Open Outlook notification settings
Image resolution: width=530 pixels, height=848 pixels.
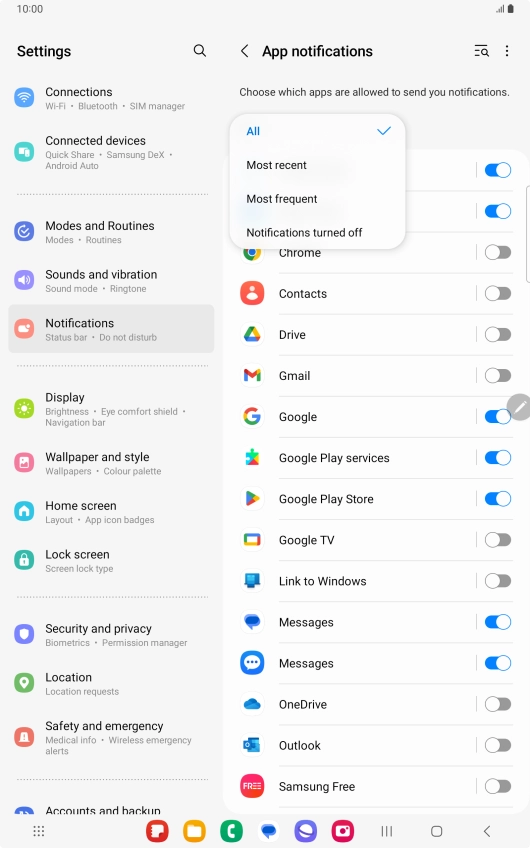[x=356, y=745]
